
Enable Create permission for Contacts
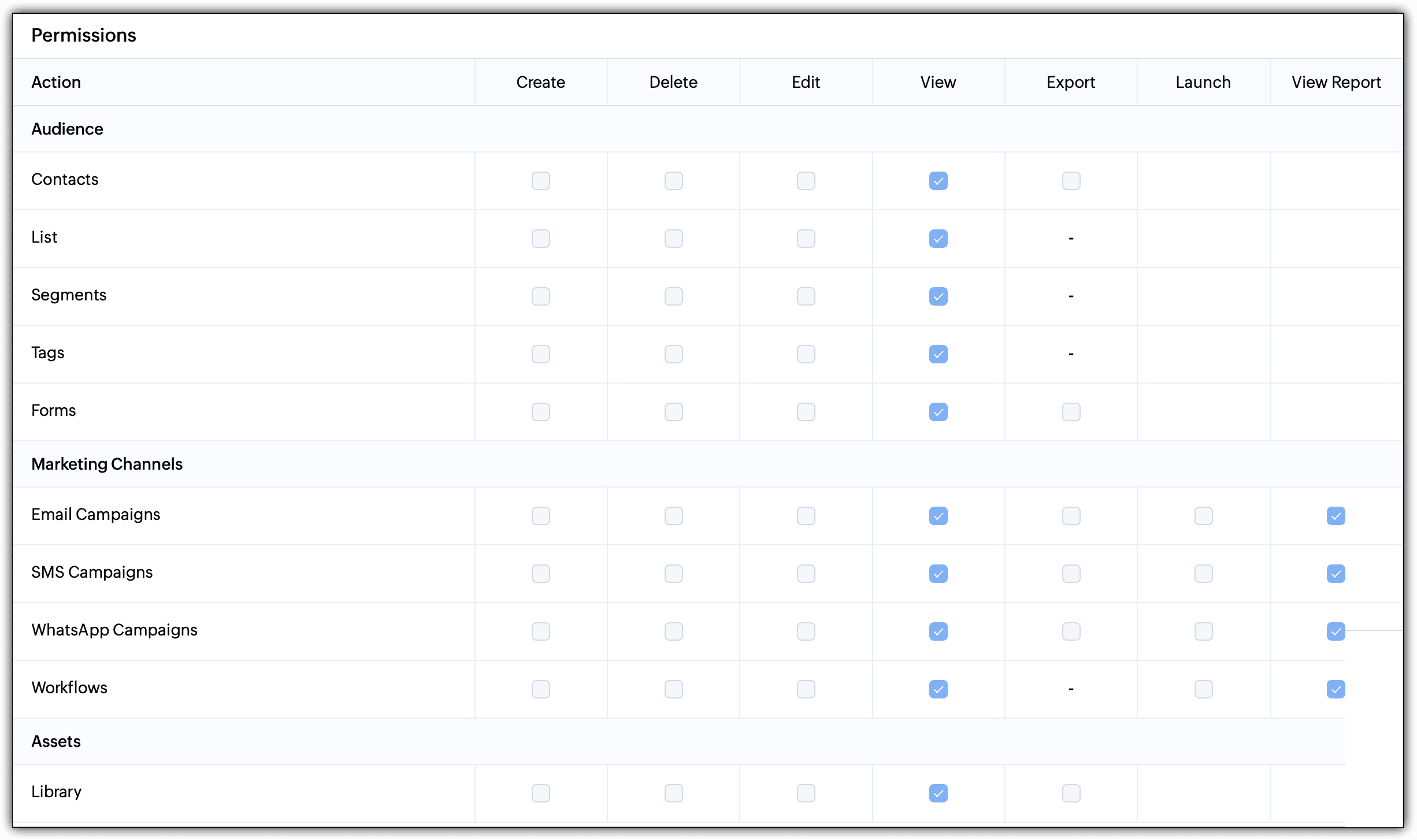click(540, 181)
